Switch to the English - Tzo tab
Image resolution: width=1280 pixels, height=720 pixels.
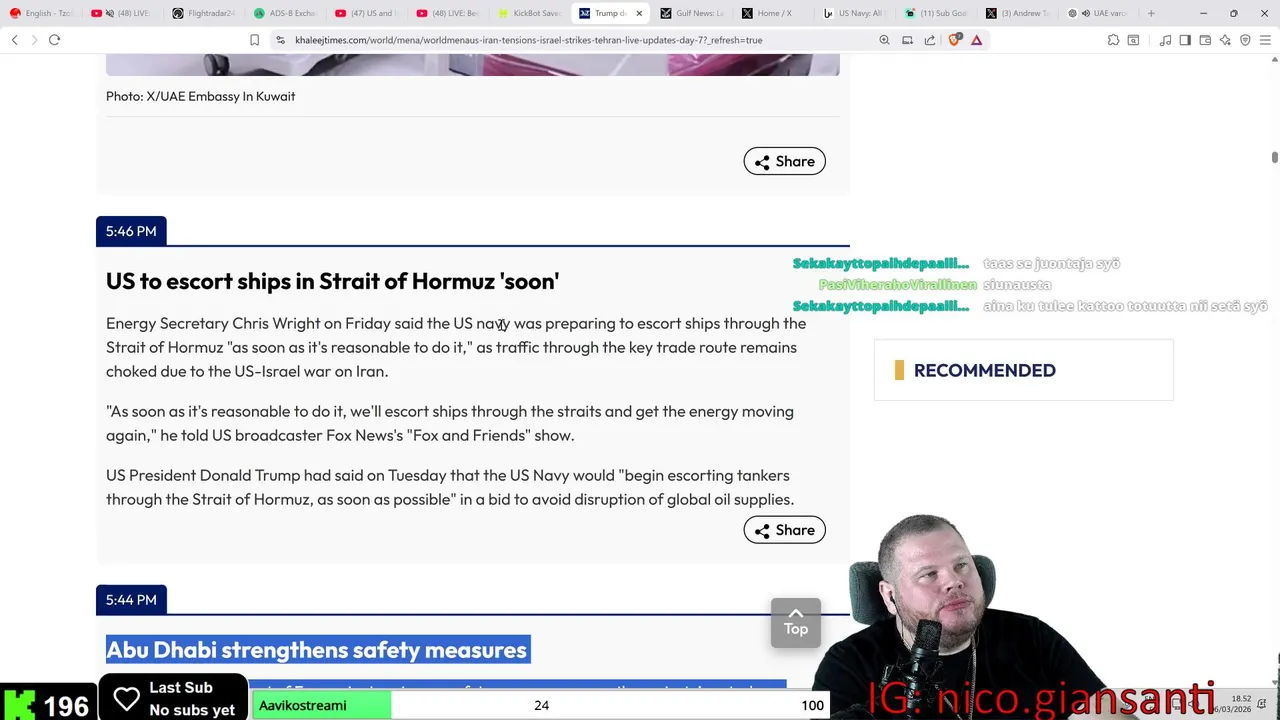pyautogui.click(x=42, y=13)
